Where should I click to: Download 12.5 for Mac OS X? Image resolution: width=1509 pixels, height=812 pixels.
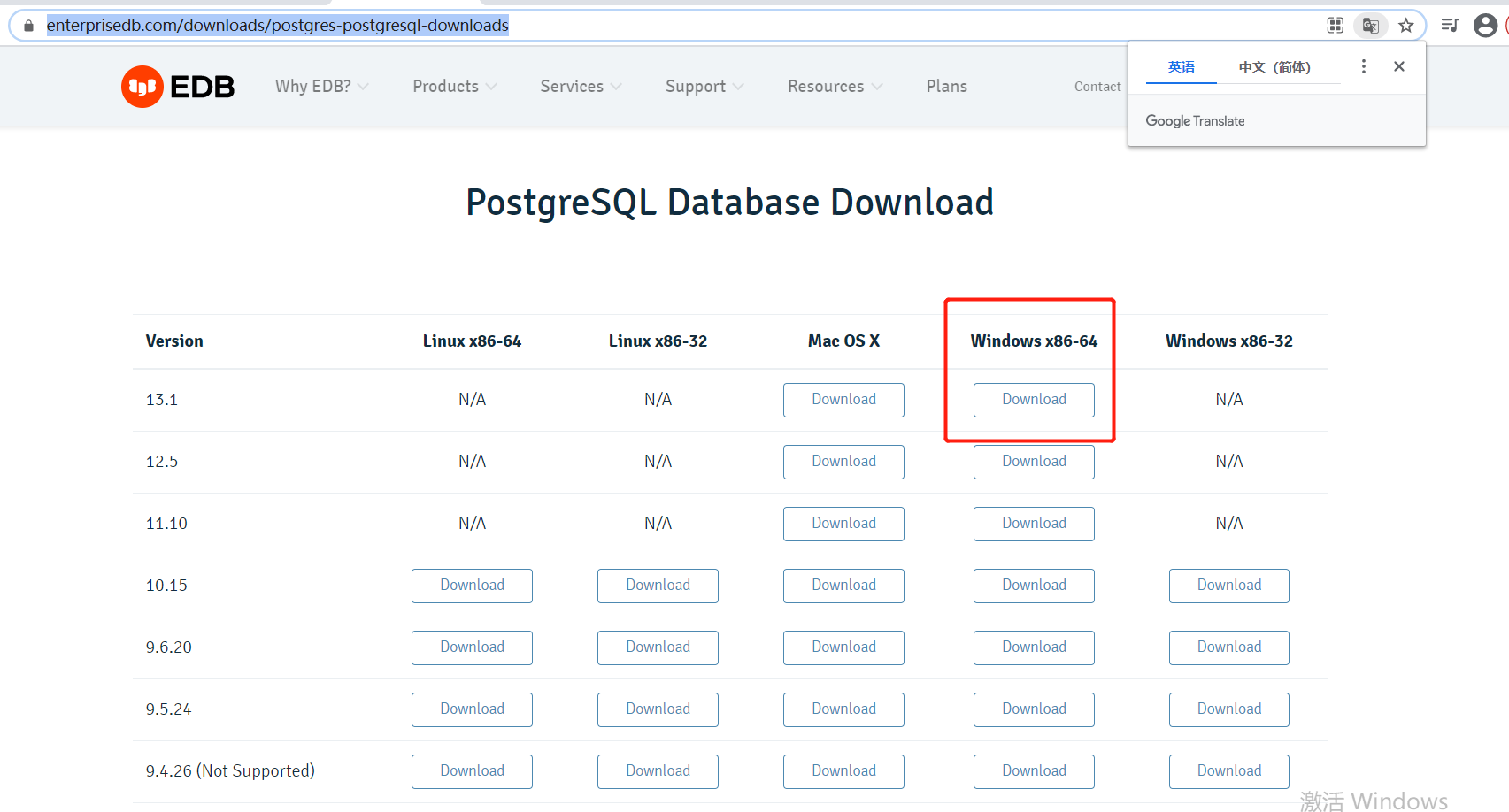(x=843, y=462)
